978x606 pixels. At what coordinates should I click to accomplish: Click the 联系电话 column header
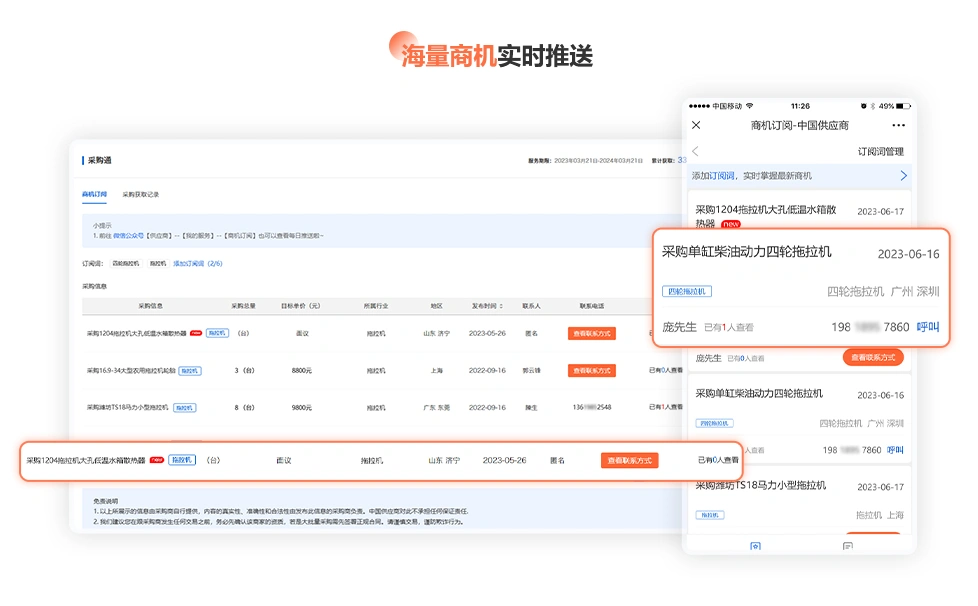pos(592,306)
